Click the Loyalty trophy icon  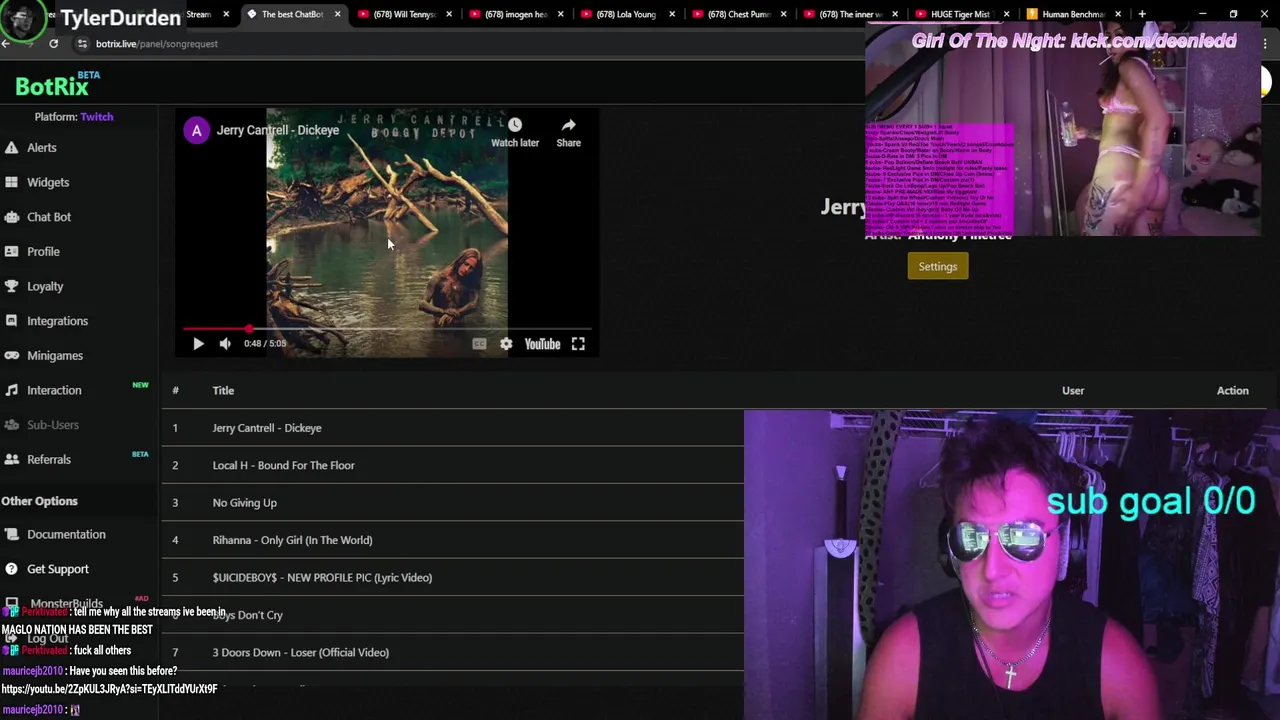click(11, 286)
